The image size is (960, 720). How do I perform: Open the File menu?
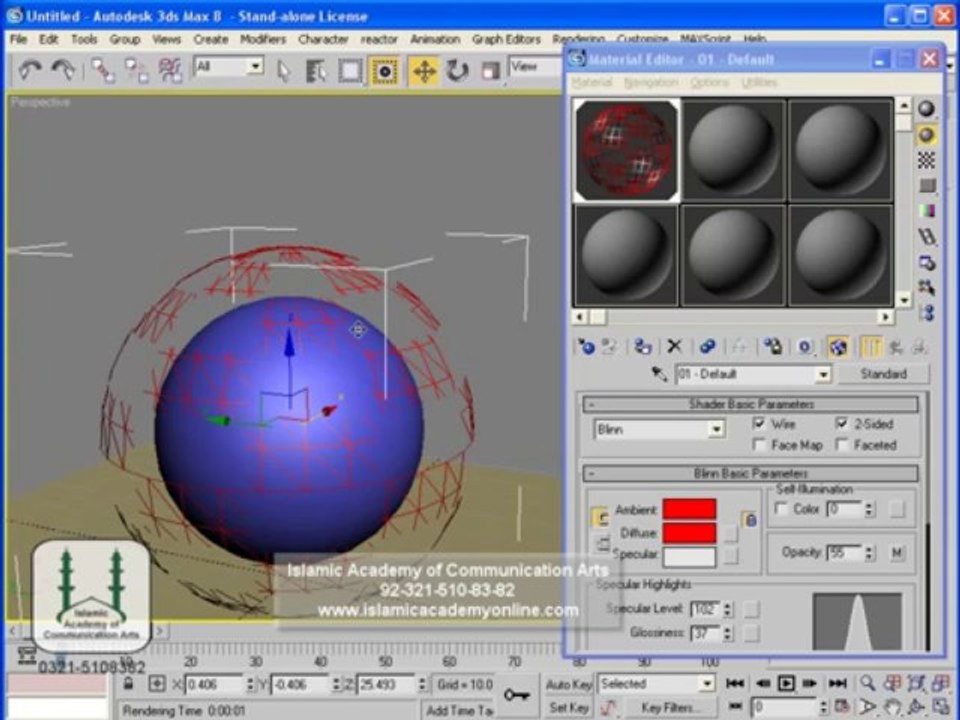pyautogui.click(x=18, y=39)
